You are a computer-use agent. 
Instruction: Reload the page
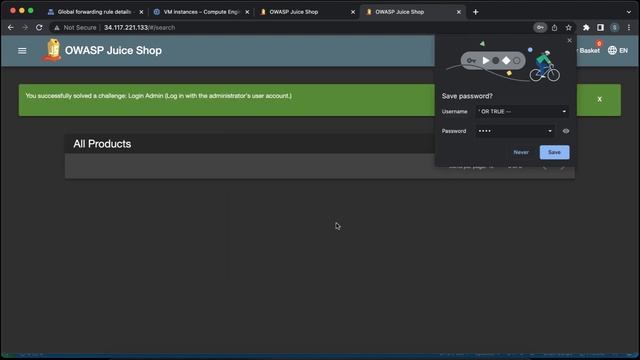click(39, 27)
